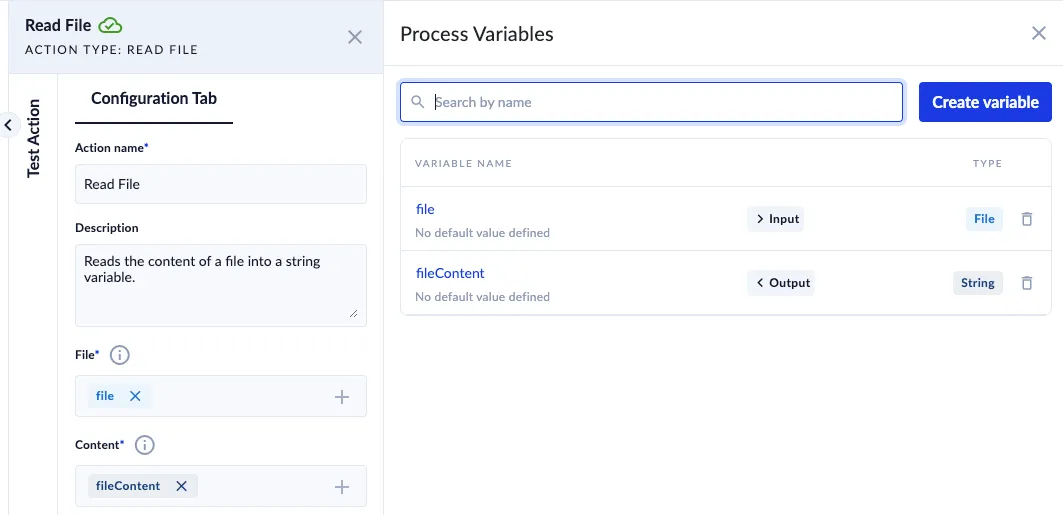Show info tooltip for Content field
The height and width of the screenshot is (515, 1063).
(144, 445)
